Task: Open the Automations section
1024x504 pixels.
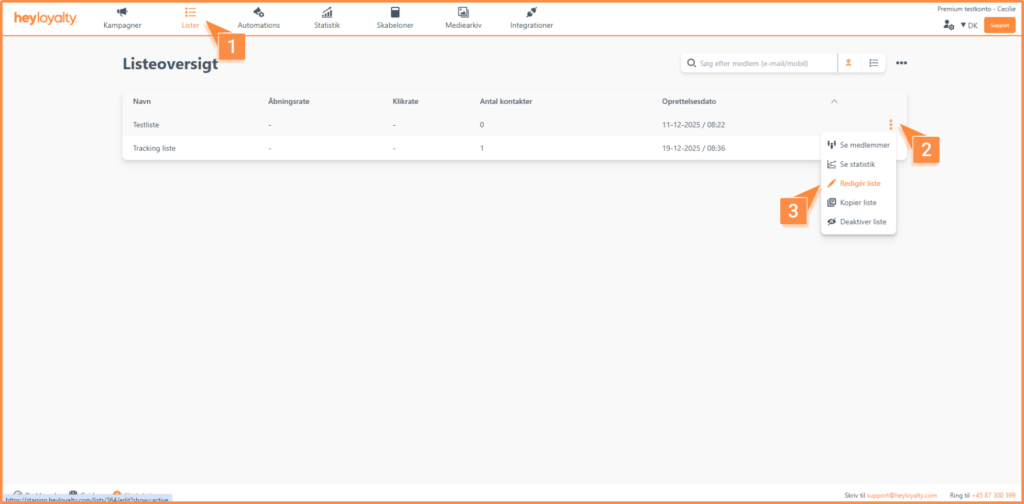Action: (x=258, y=18)
